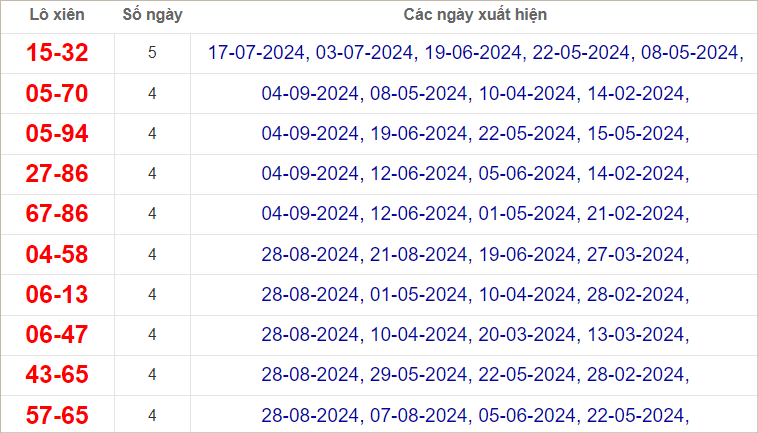Choose the 06-47 lô xiên pair

(57, 334)
